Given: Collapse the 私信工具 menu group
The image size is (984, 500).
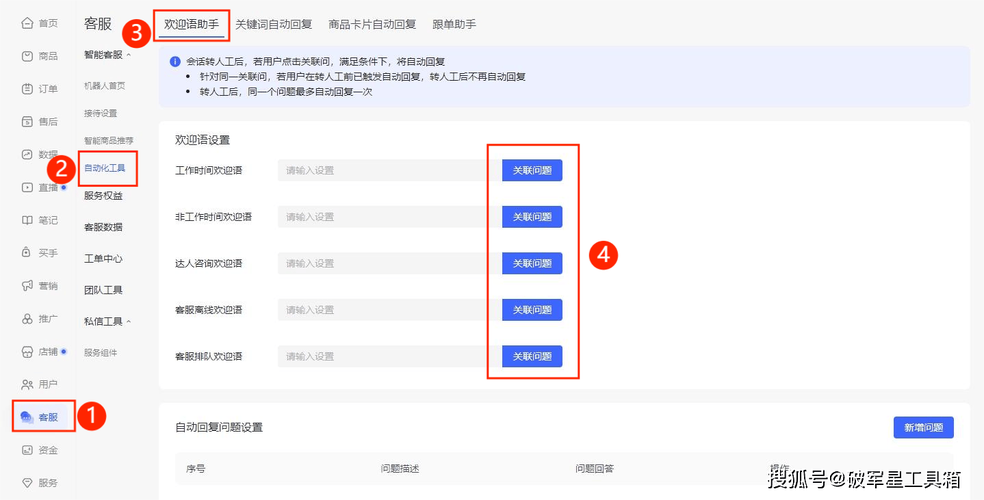Looking at the screenshot, I should click(128, 321).
